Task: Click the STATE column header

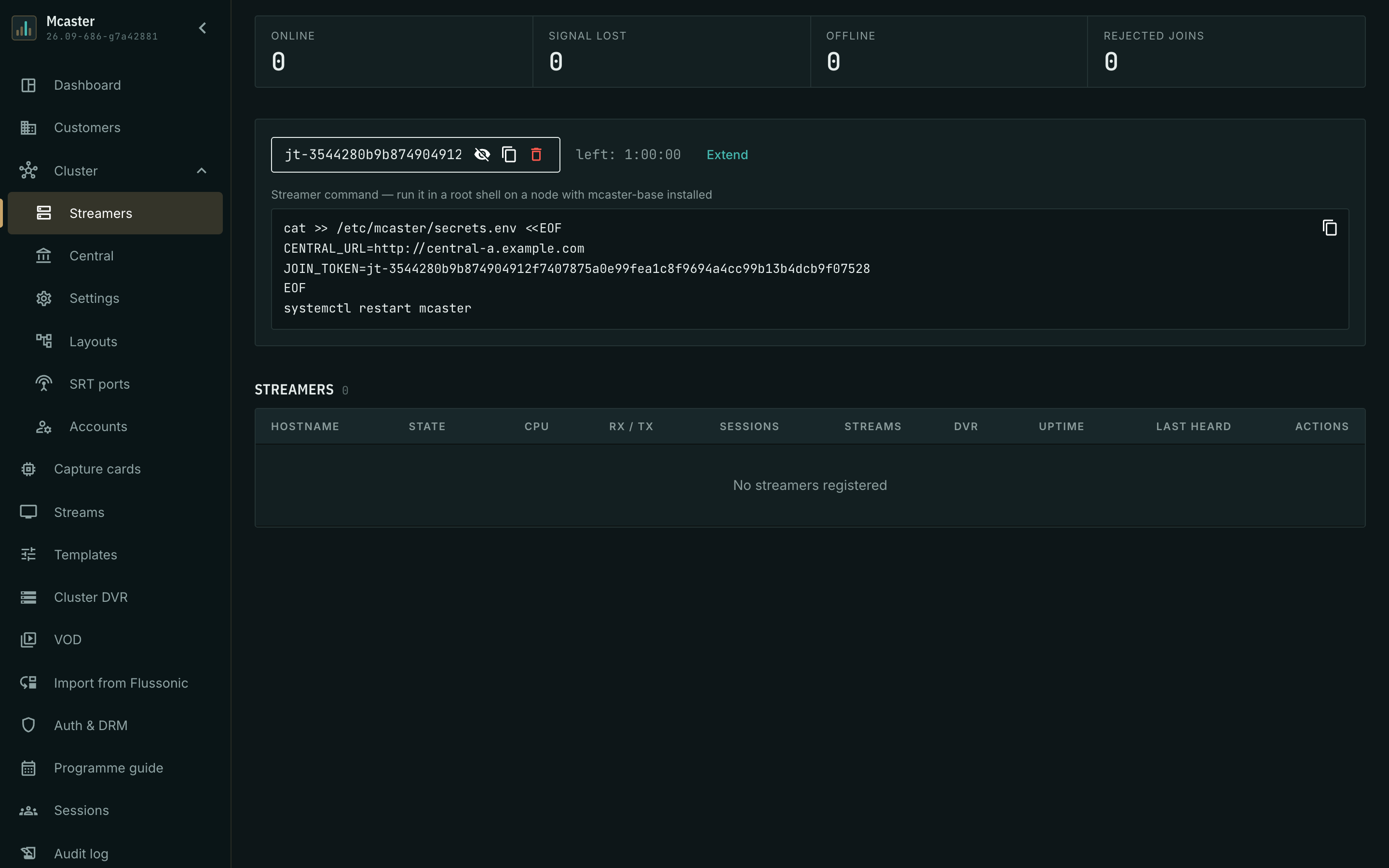Action: (427, 427)
